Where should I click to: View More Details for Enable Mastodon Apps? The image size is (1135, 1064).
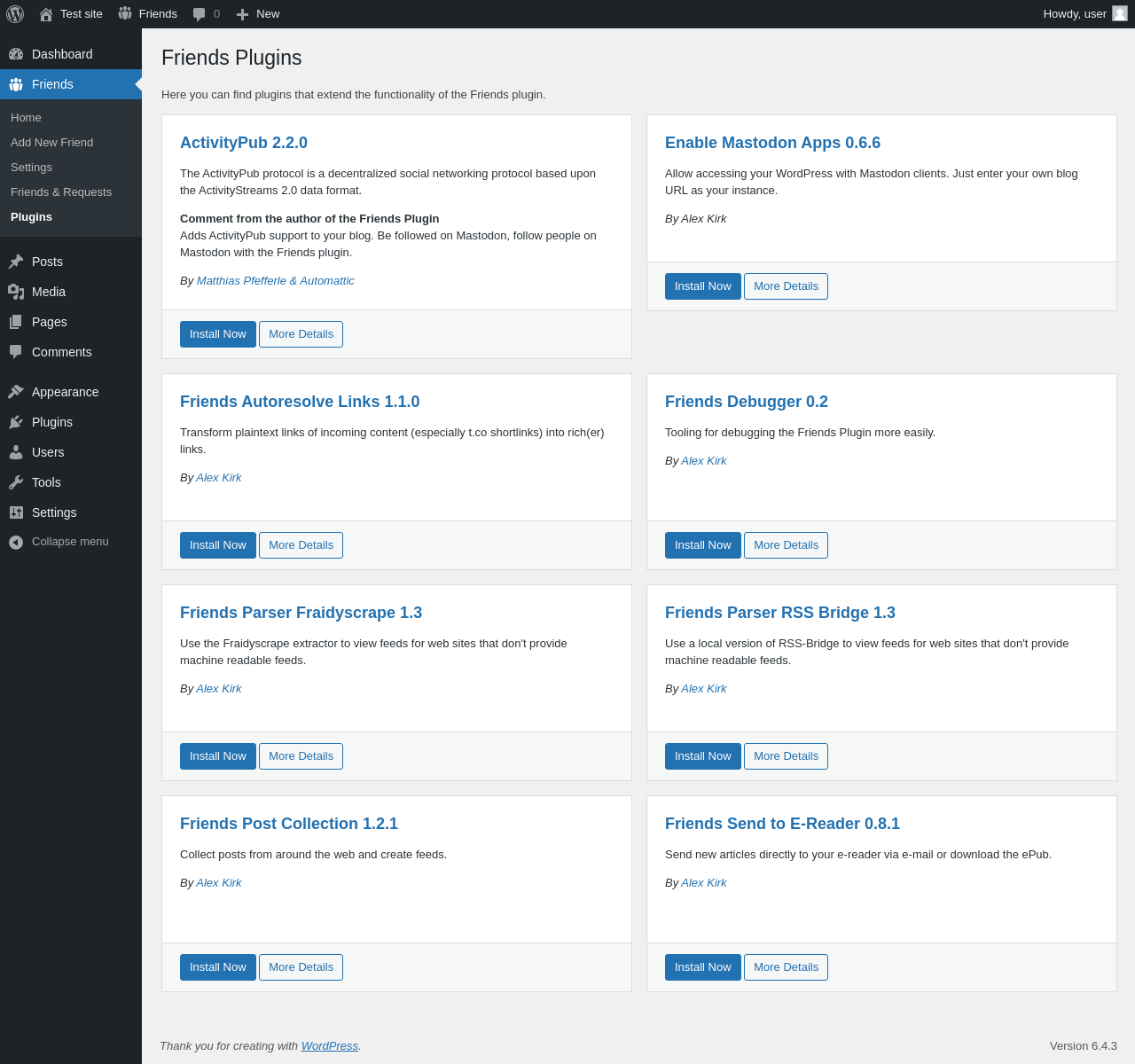[786, 286]
